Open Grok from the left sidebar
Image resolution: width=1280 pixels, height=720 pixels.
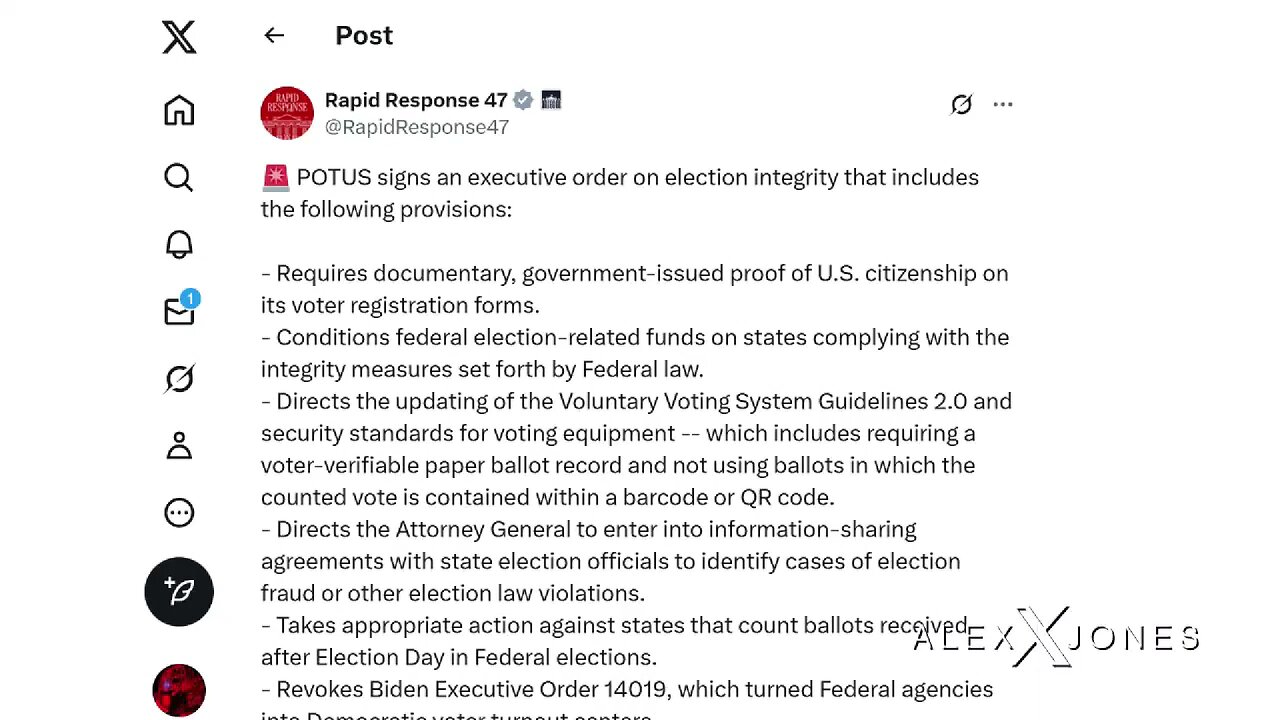click(179, 379)
